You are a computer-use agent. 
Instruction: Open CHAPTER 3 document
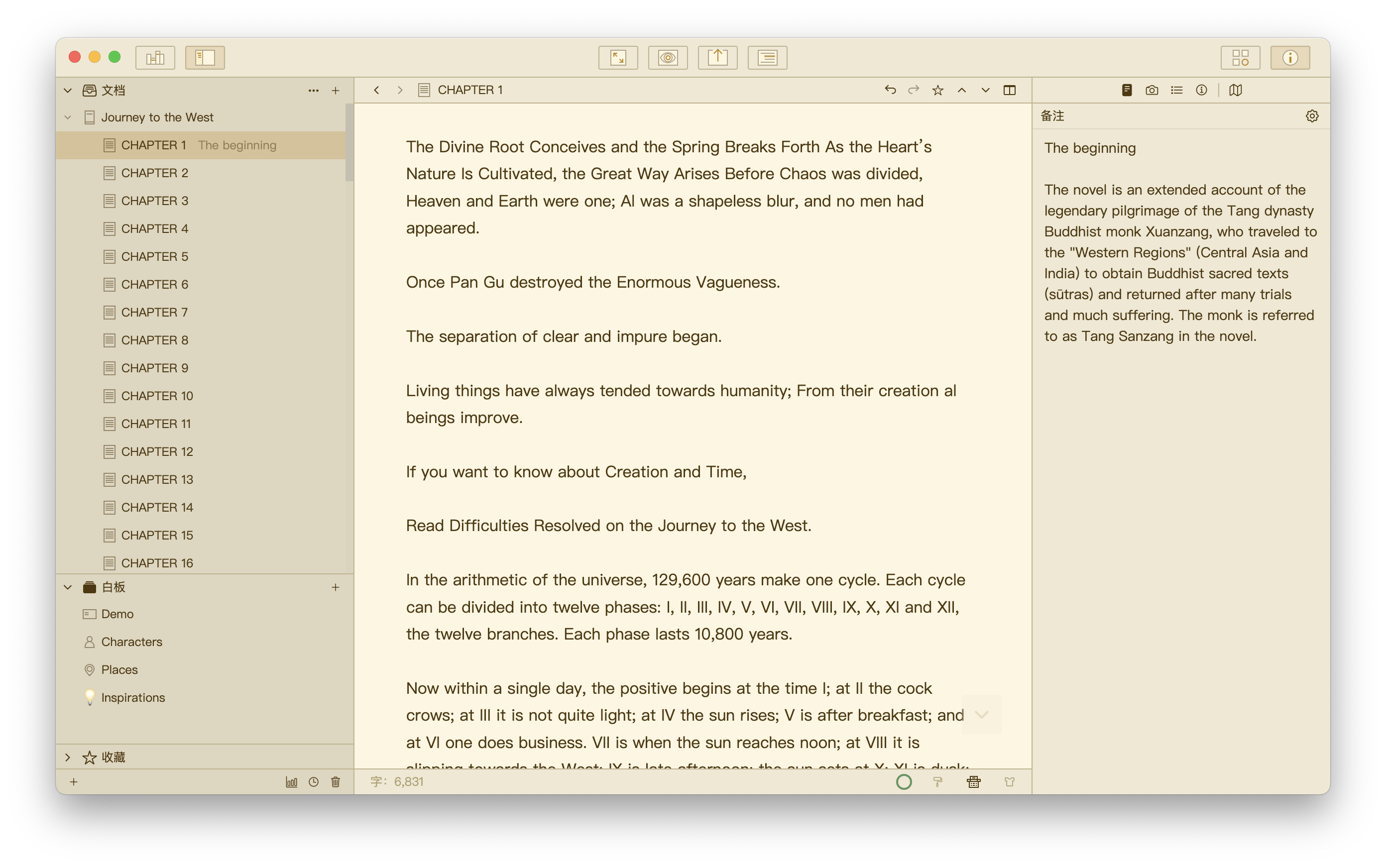click(201, 201)
